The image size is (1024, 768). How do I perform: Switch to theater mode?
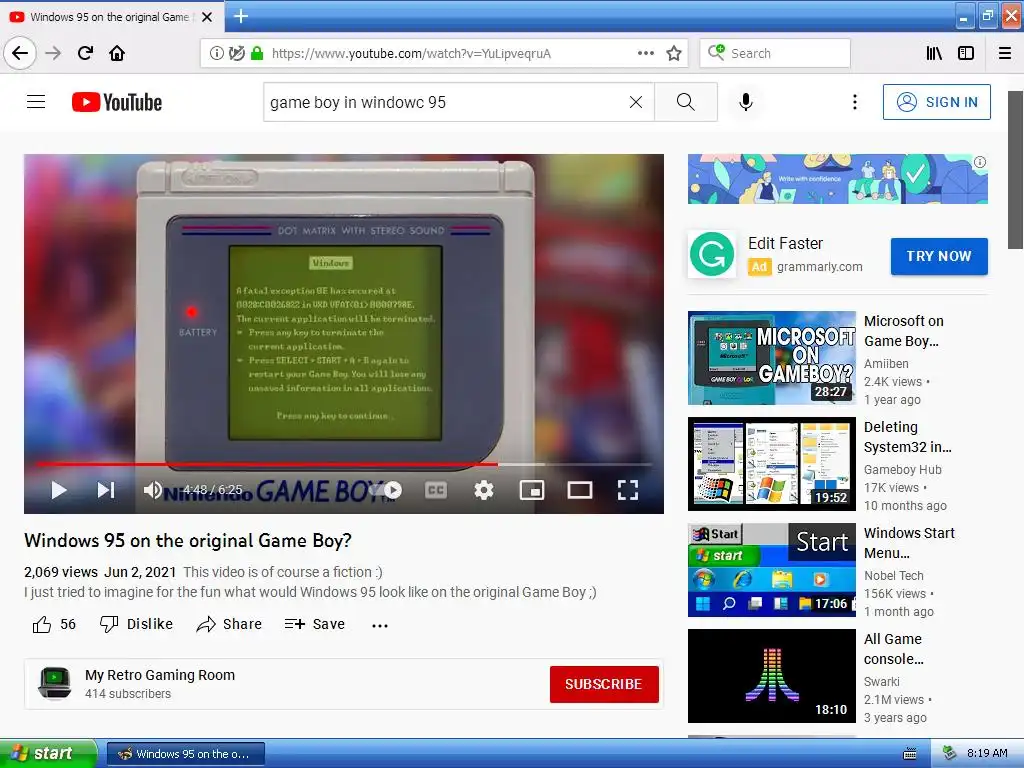click(x=580, y=490)
